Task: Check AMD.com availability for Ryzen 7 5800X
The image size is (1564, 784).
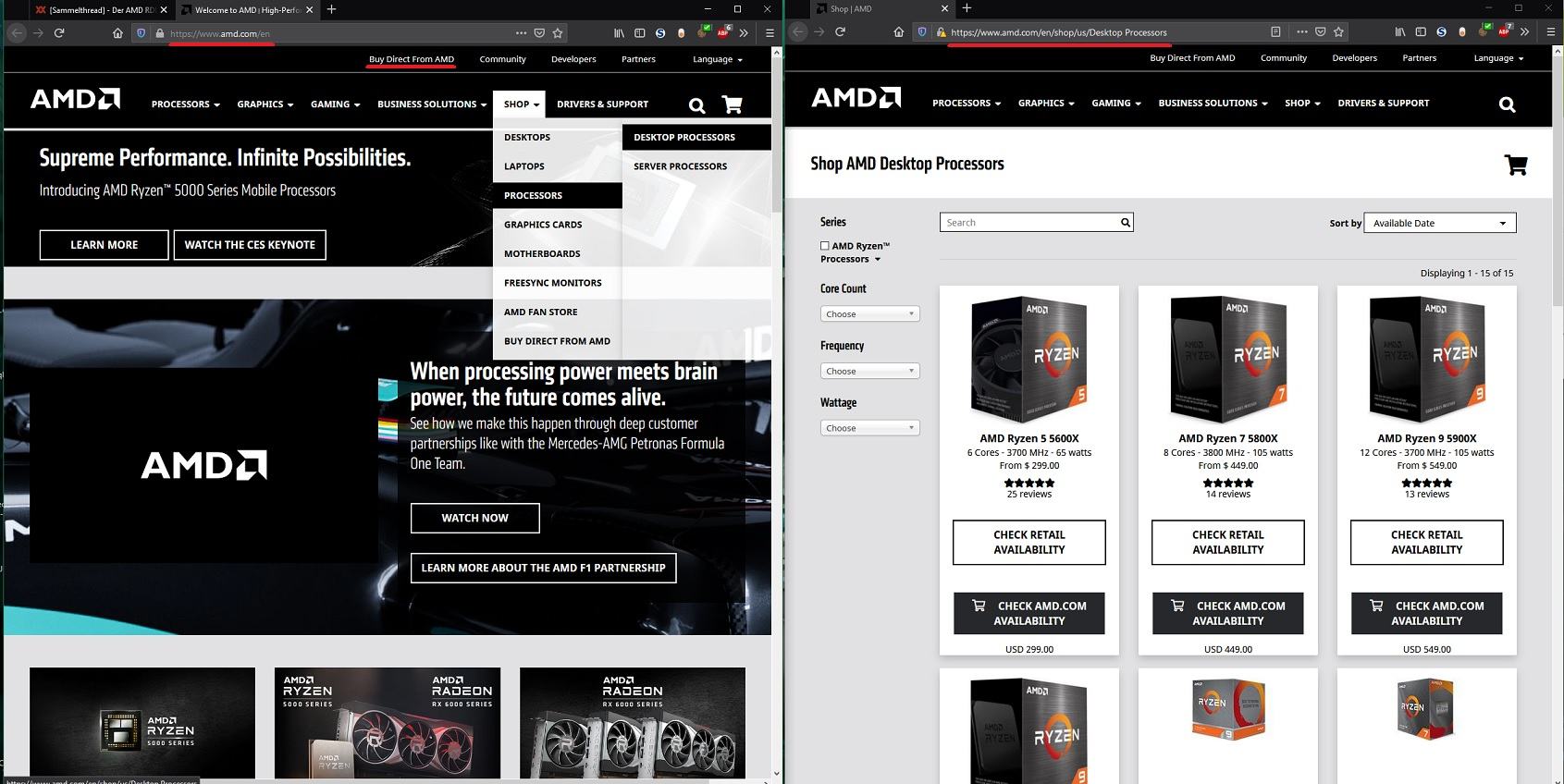Action: pyautogui.click(x=1228, y=613)
